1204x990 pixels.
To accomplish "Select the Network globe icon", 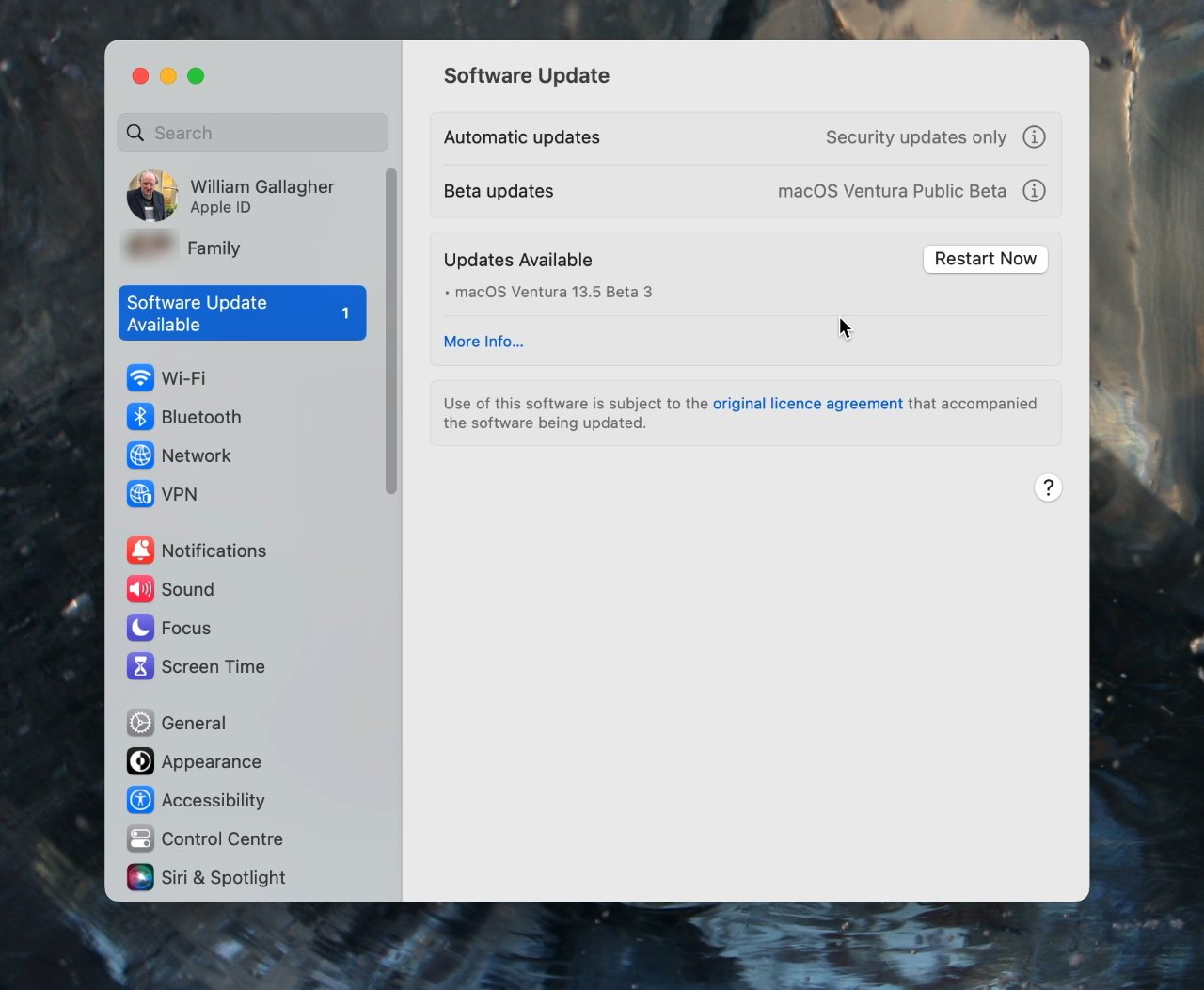I will tap(140, 455).
